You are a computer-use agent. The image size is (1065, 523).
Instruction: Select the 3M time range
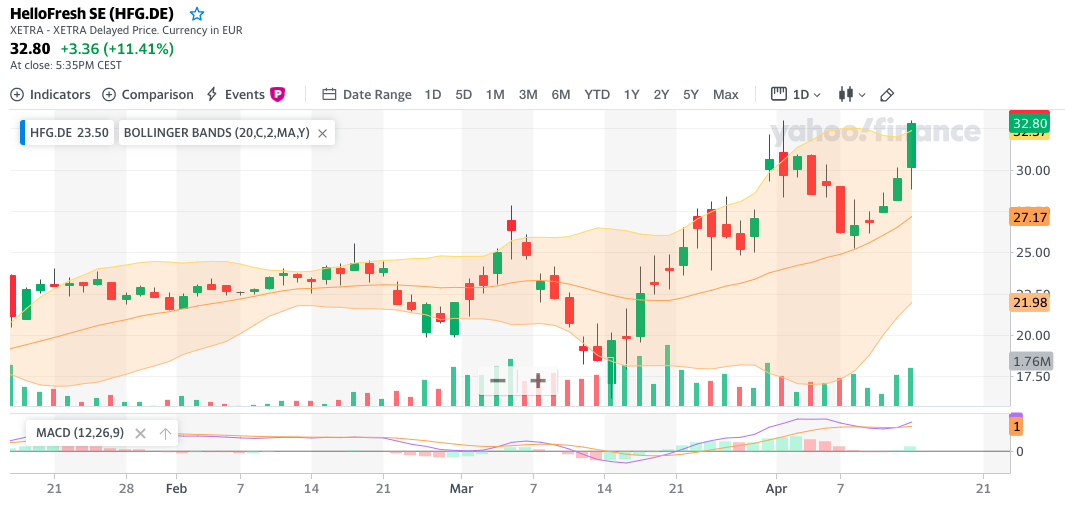pos(528,94)
